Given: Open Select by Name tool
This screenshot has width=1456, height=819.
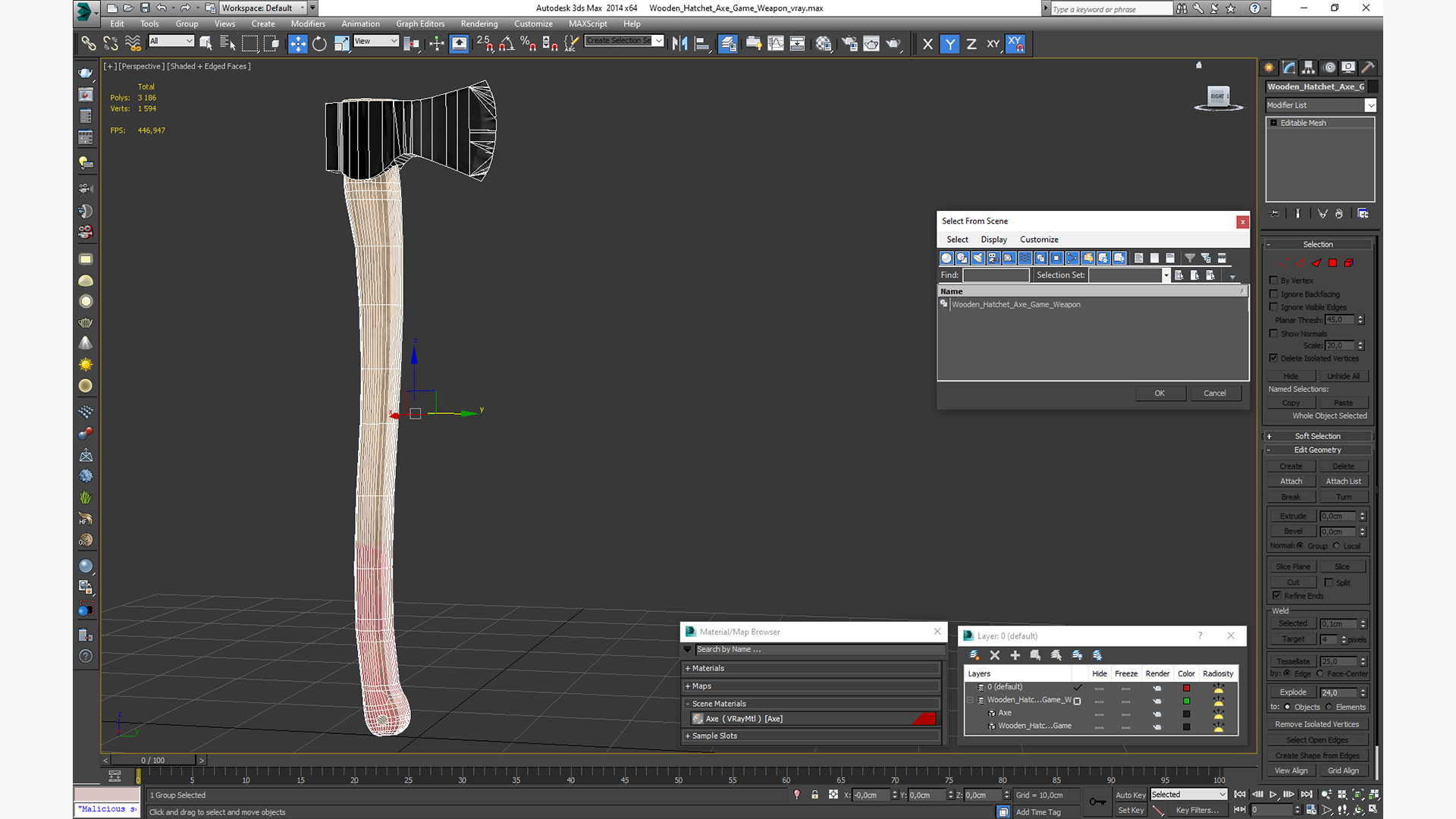Looking at the screenshot, I should coord(227,44).
